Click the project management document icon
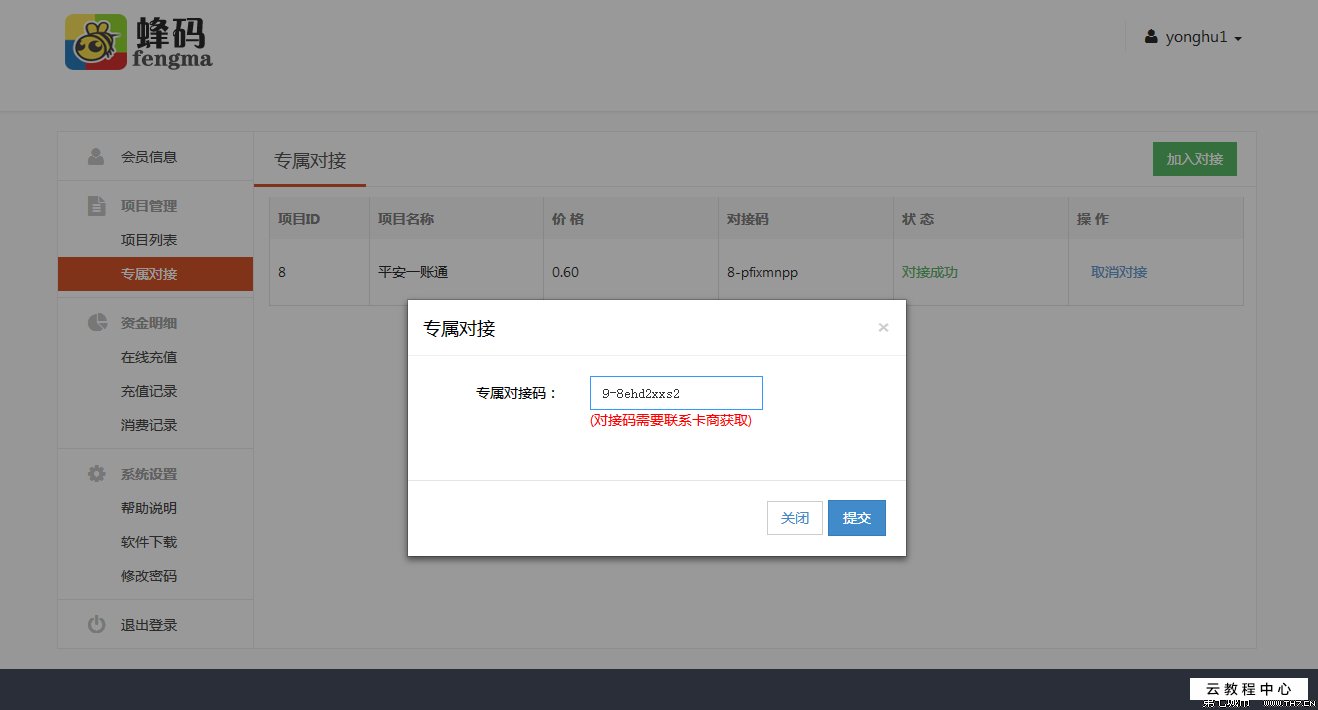This screenshot has height=710, width=1318. click(x=95, y=205)
